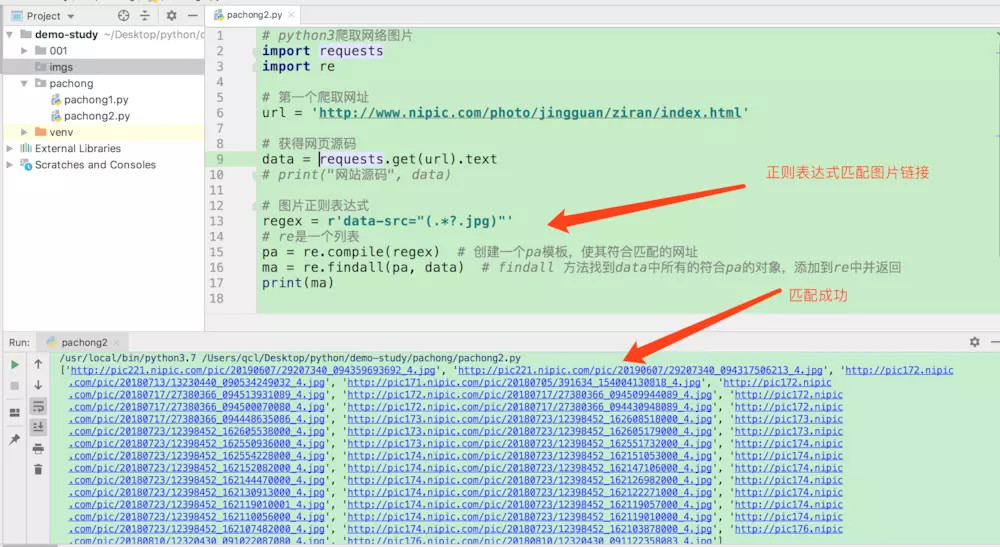1000x547 pixels.
Task: Open Run panel gear settings
Action: (x=974, y=342)
